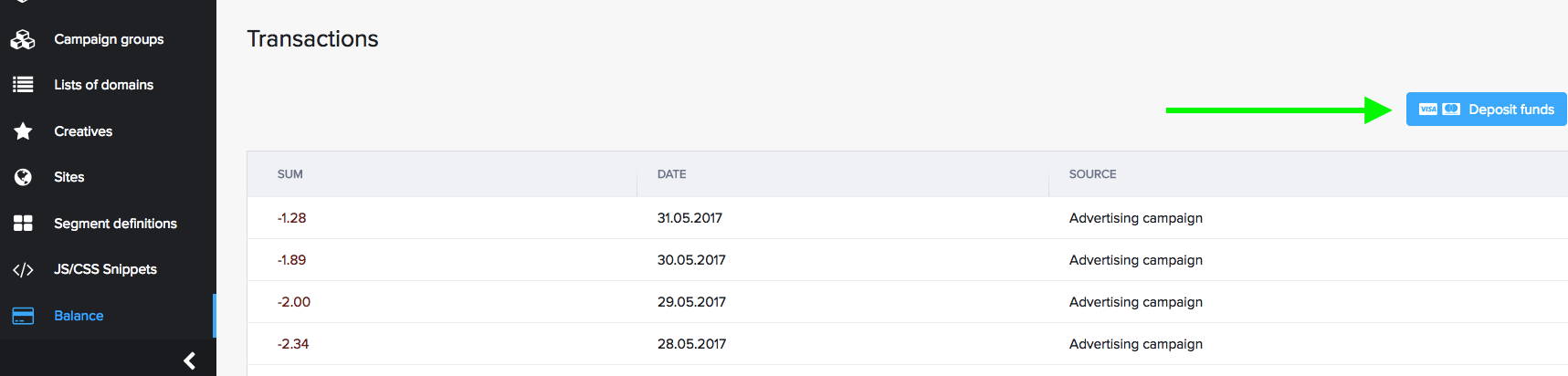
Task: Navigate to Sites in the sidebar
Action: (68, 177)
